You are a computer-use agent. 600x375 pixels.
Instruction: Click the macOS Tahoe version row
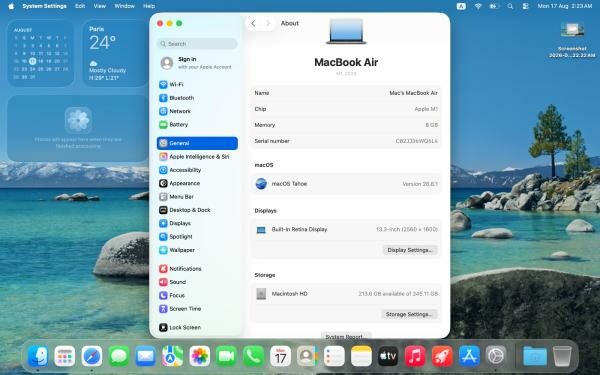[346, 184]
